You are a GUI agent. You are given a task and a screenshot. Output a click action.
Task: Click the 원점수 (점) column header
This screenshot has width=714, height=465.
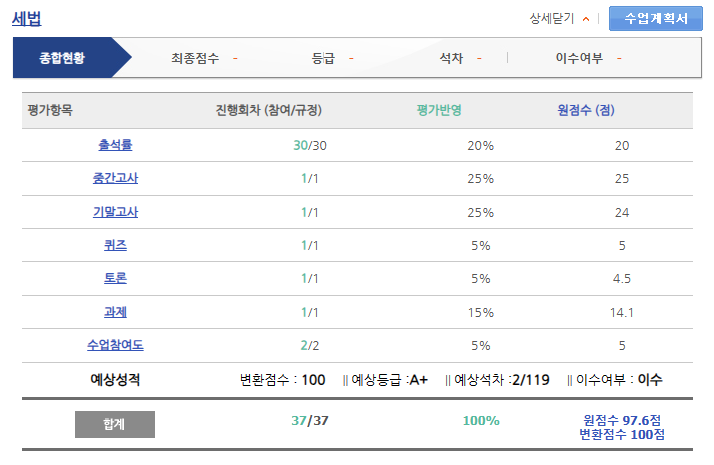(586, 110)
